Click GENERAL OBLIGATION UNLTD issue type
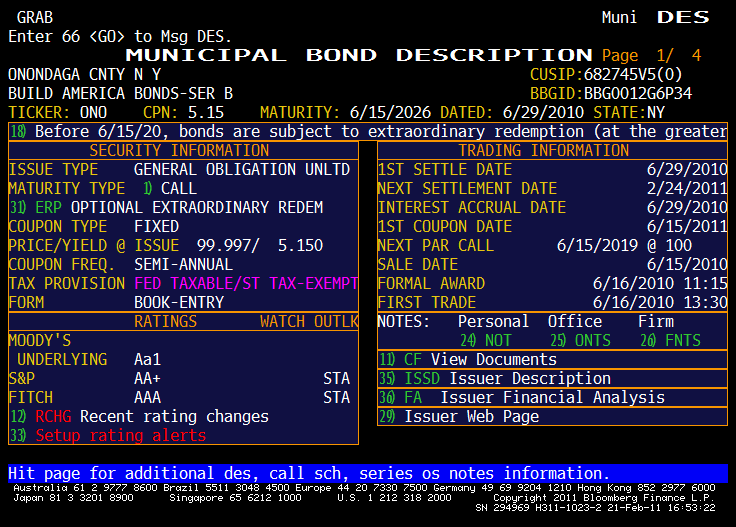The width and height of the screenshot is (736, 527). (x=242, y=169)
